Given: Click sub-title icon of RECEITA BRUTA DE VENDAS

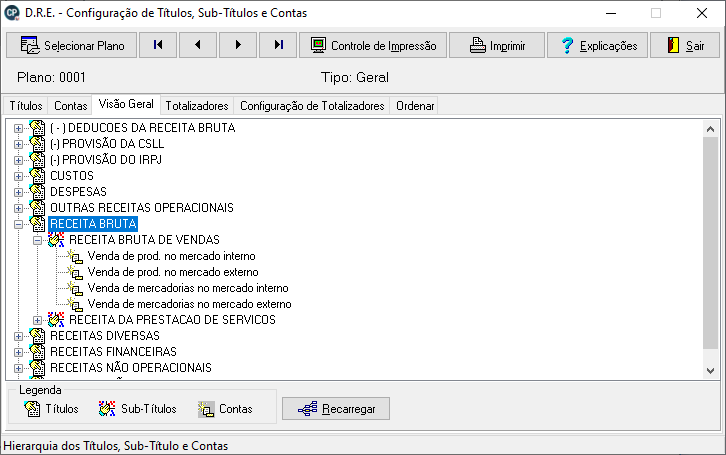Looking at the screenshot, I should click(x=56, y=240).
